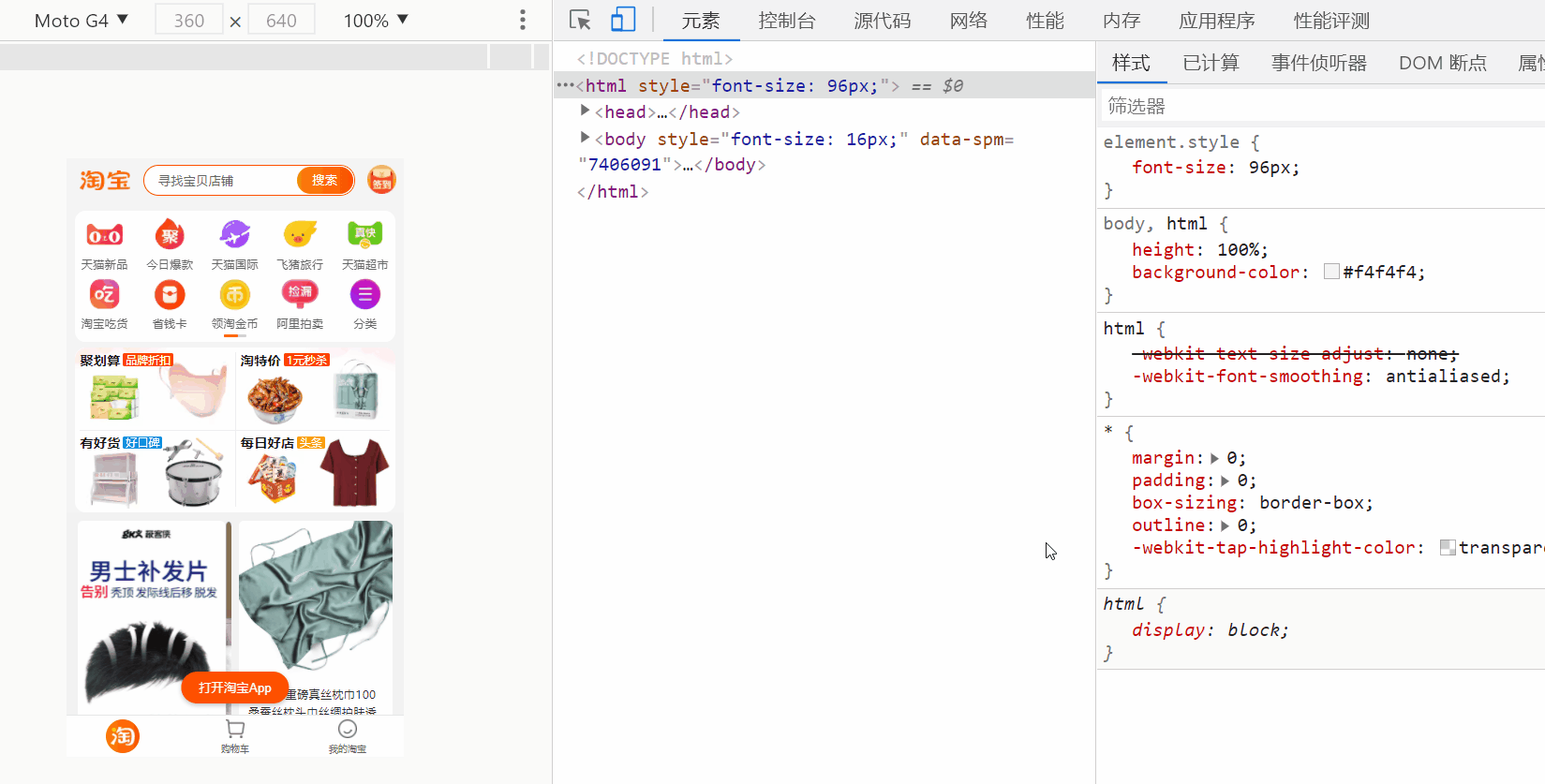
Task: Open the 淘宝吃货 icon
Action: pos(104,304)
